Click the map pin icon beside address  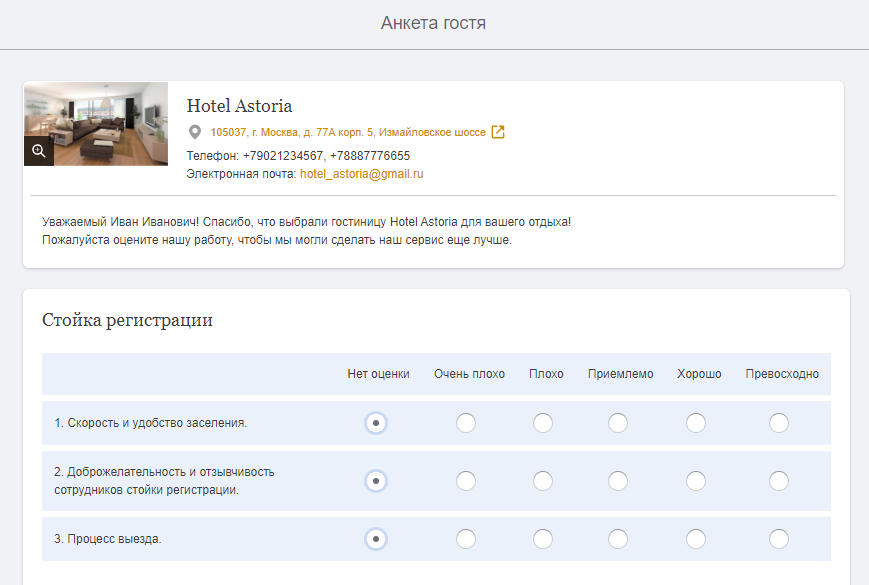coord(195,132)
